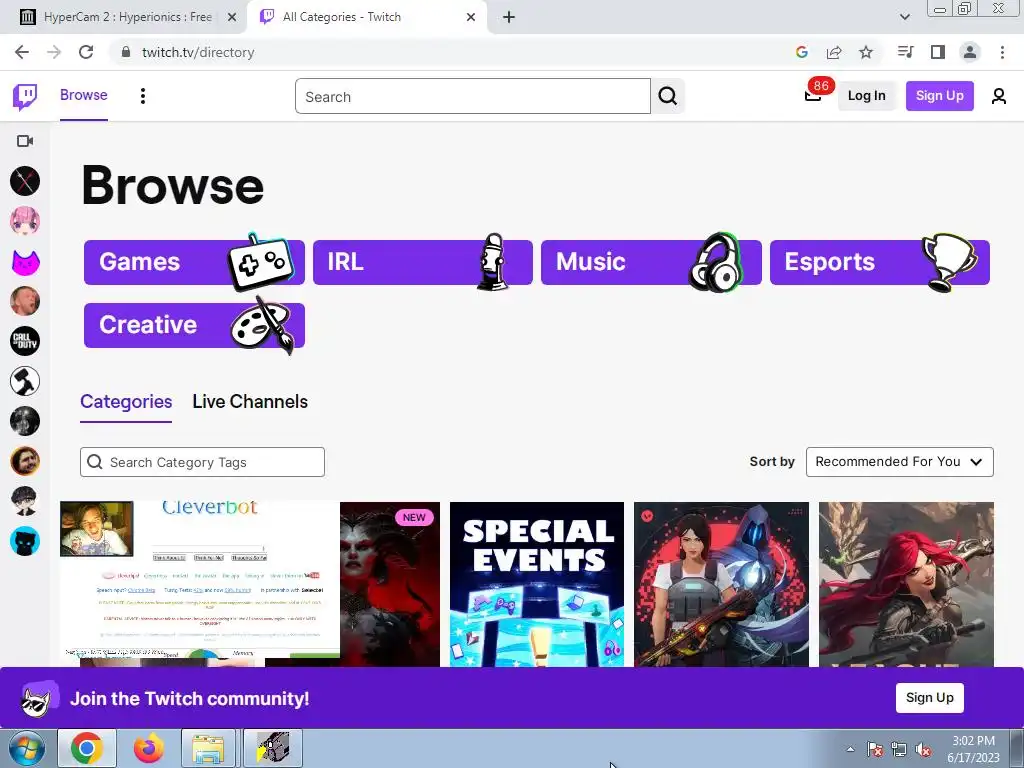
Task: Open the IRL category button
Action: point(423,263)
